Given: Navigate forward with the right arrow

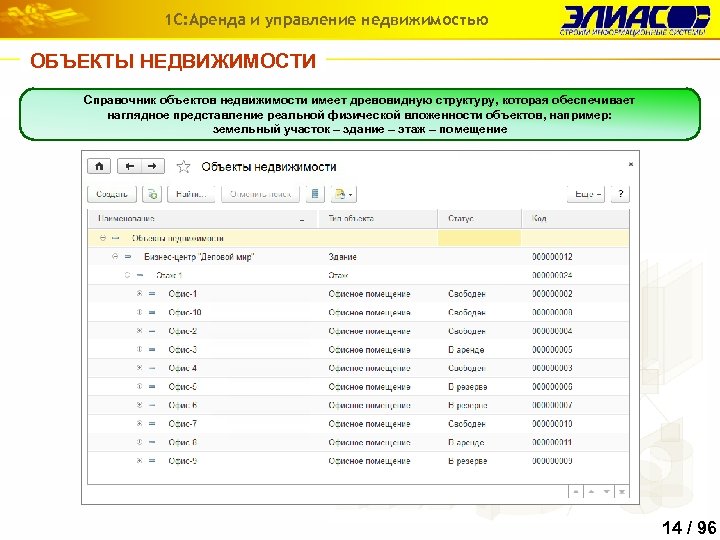Looking at the screenshot, I should 152,166.
